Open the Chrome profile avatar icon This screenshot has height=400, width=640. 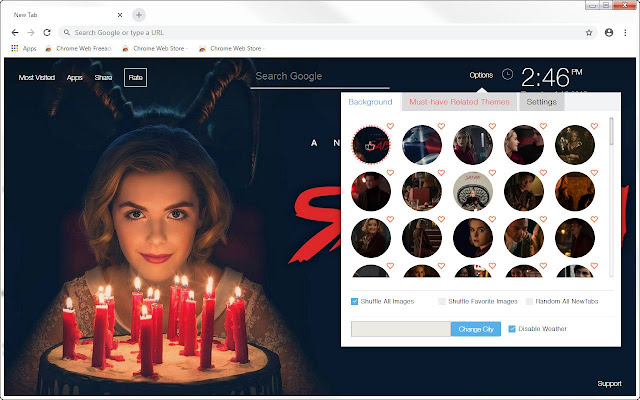click(x=609, y=33)
